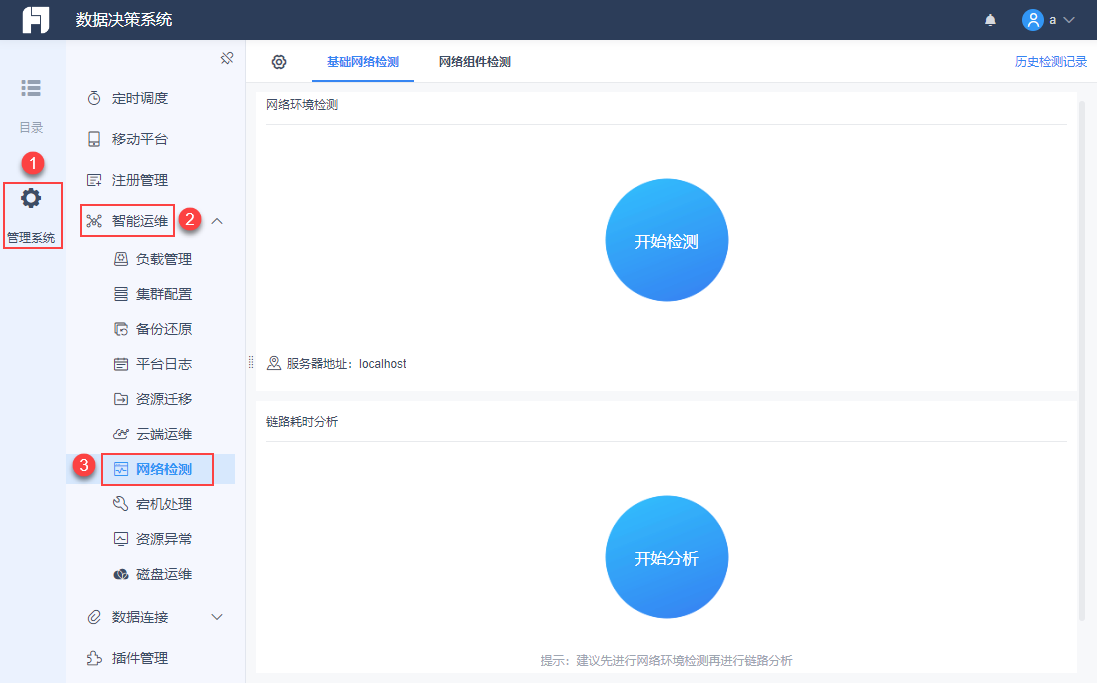This screenshot has height=683, width=1097.
Task: Click the 集群配置 icon
Action: tap(121, 294)
